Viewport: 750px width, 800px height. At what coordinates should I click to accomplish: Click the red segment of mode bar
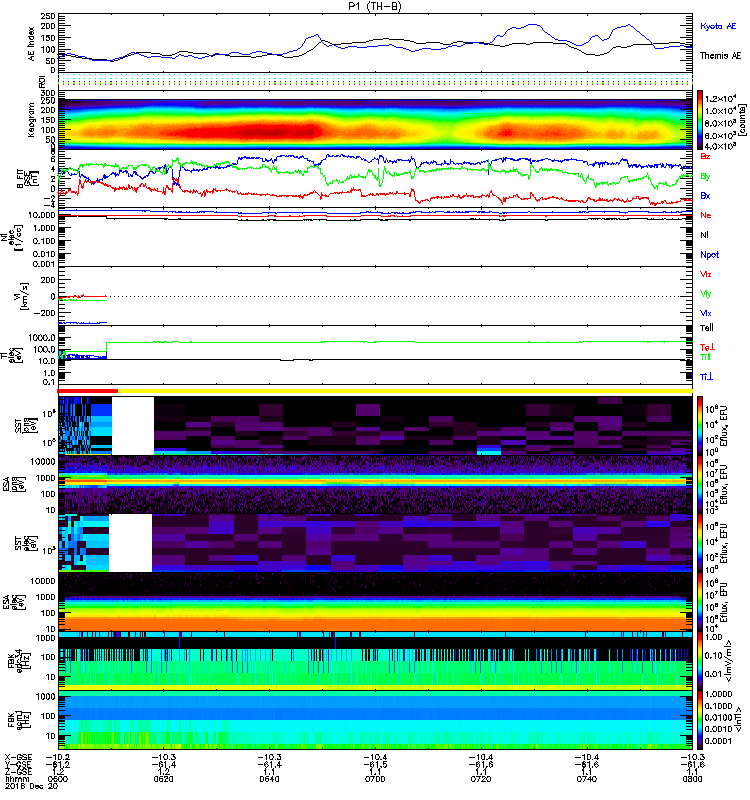[x=88, y=391]
